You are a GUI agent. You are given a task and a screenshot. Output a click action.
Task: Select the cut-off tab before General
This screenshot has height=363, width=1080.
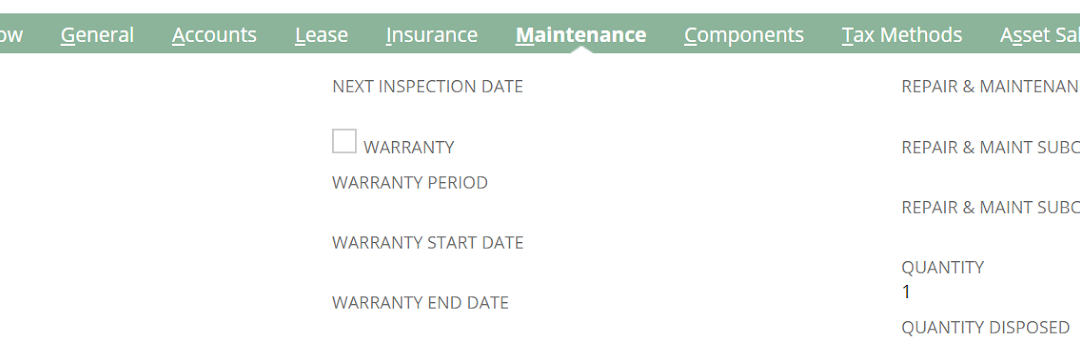pos(12,34)
